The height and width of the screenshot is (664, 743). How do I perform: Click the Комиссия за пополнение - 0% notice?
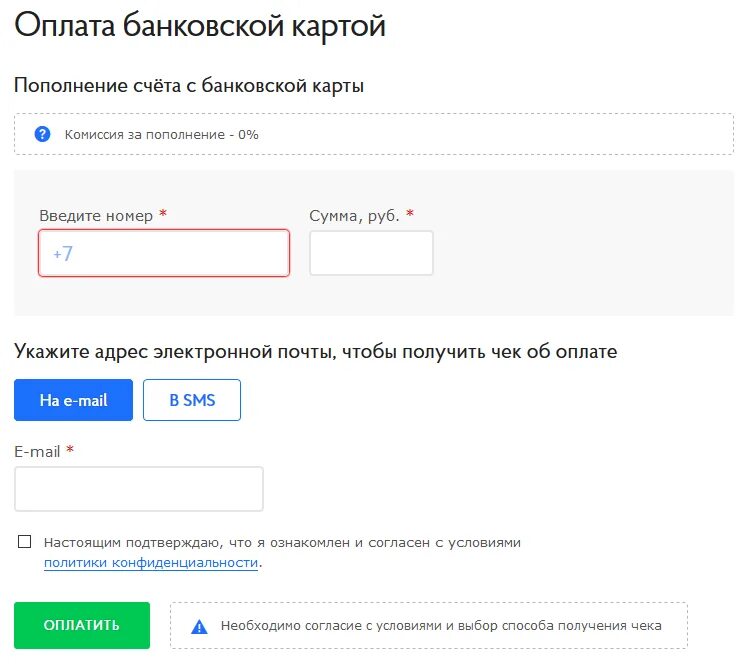pyautogui.click(x=162, y=135)
